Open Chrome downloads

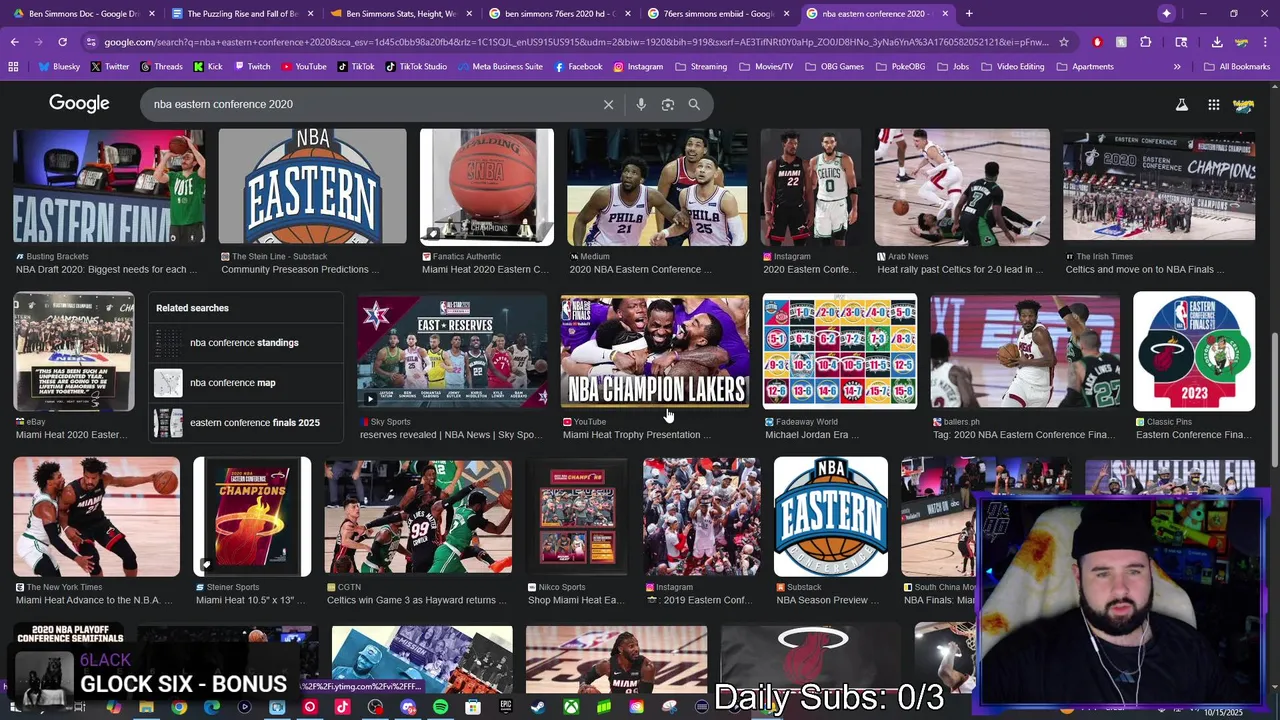pyautogui.click(x=1217, y=42)
